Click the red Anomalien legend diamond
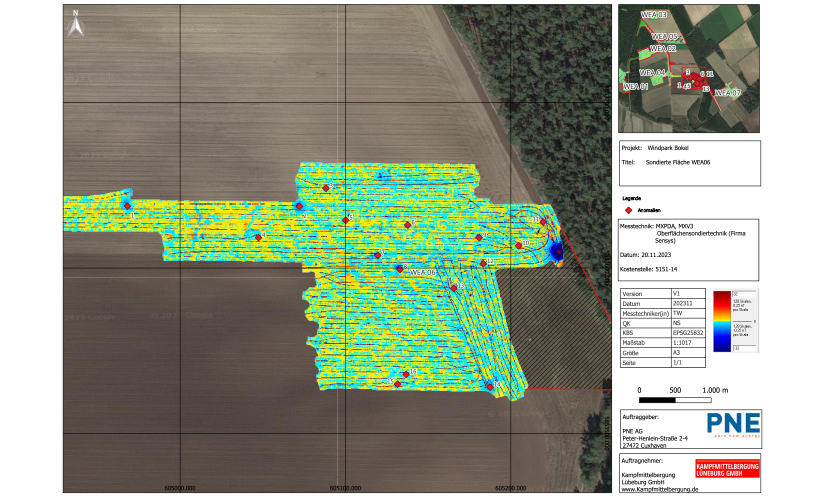The width and height of the screenshot is (825, 500). tap(628, 210)
